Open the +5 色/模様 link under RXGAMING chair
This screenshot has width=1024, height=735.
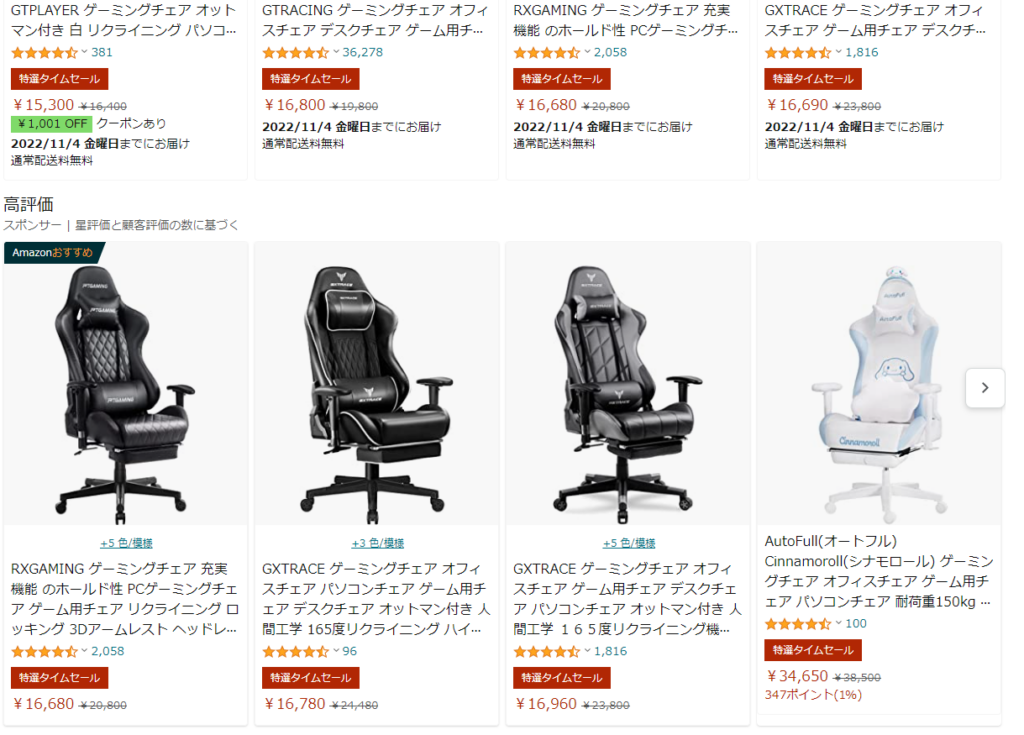[x=126, y=543]
